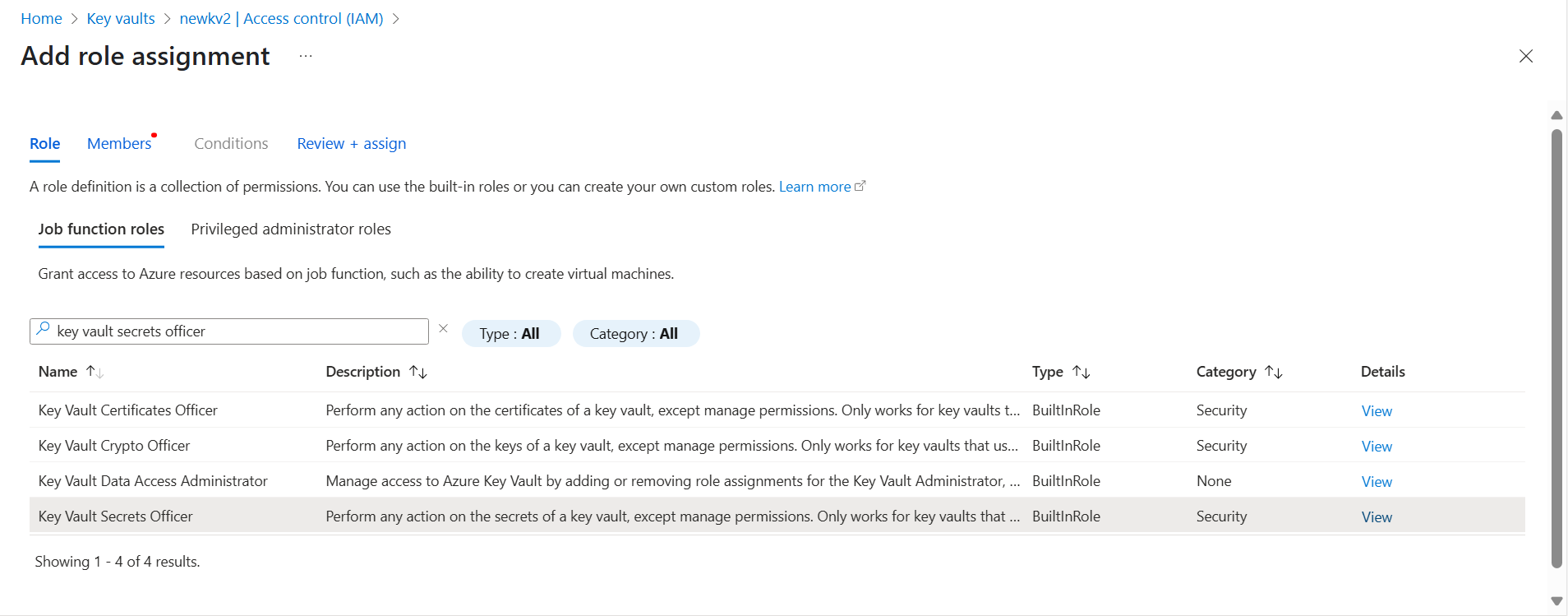
Task: Go to Home breadcrumb
Action: pos(41,18)
